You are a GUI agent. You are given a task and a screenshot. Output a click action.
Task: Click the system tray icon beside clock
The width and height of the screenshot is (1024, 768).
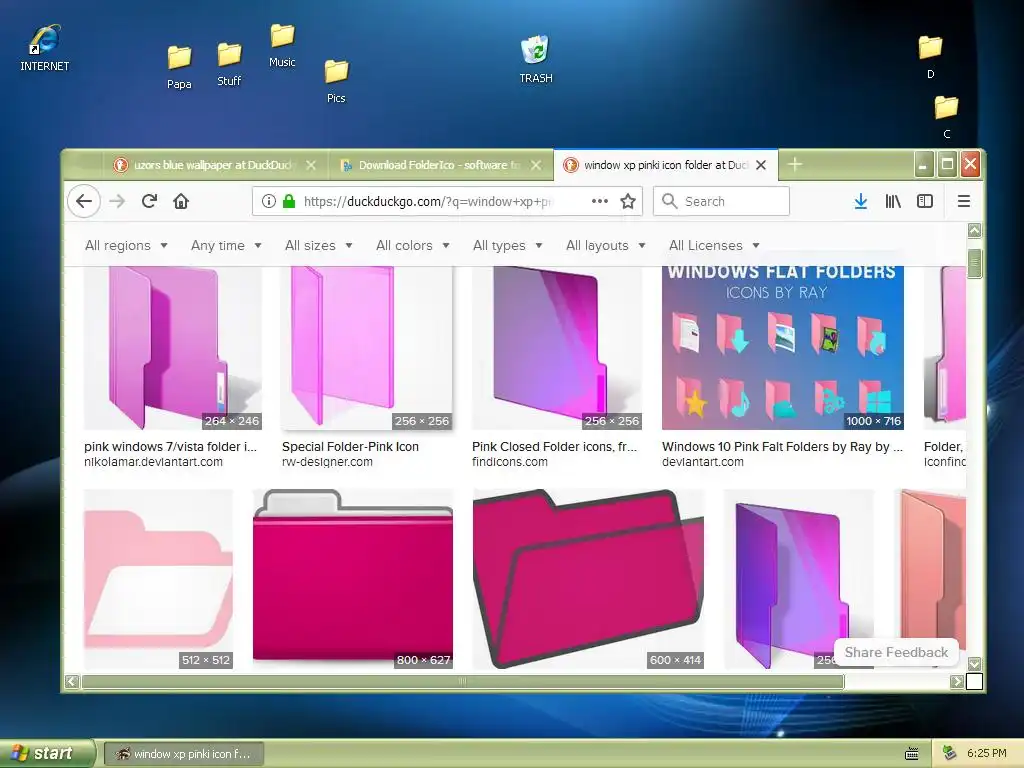pos(950,753)
